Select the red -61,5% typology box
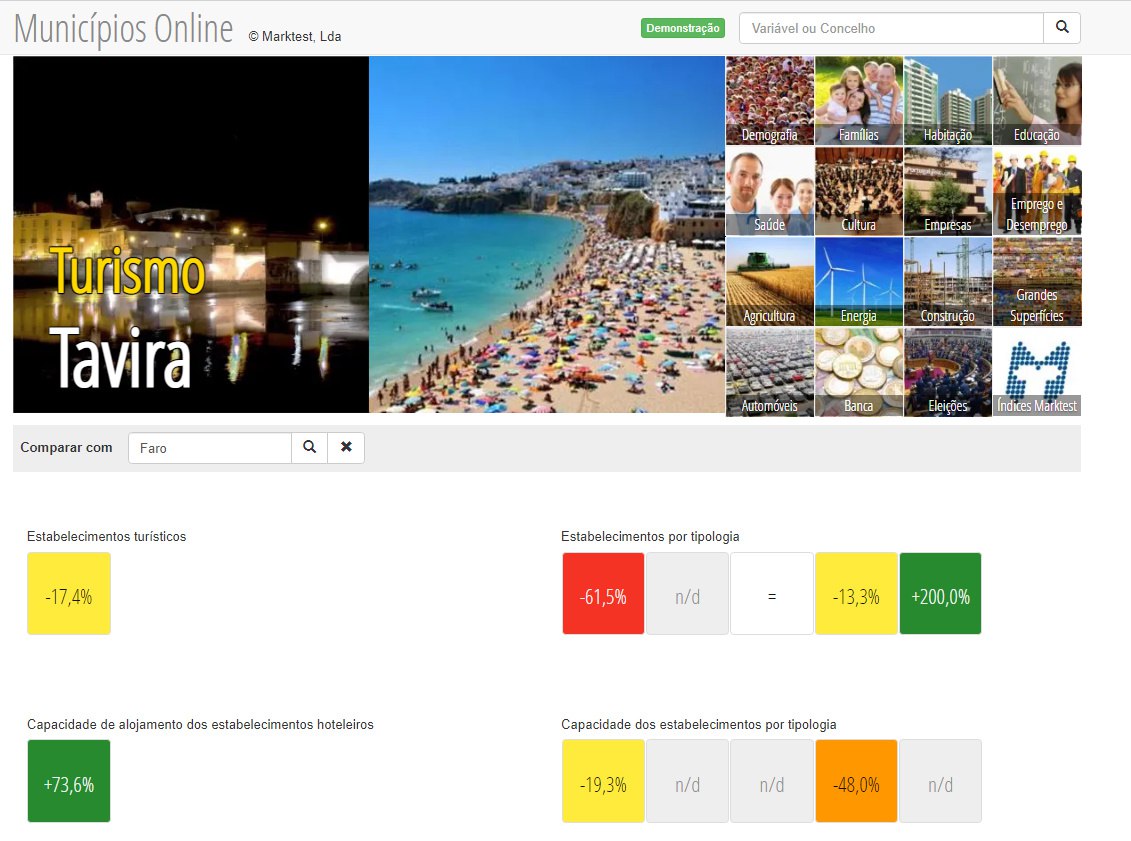 point(603,594)
